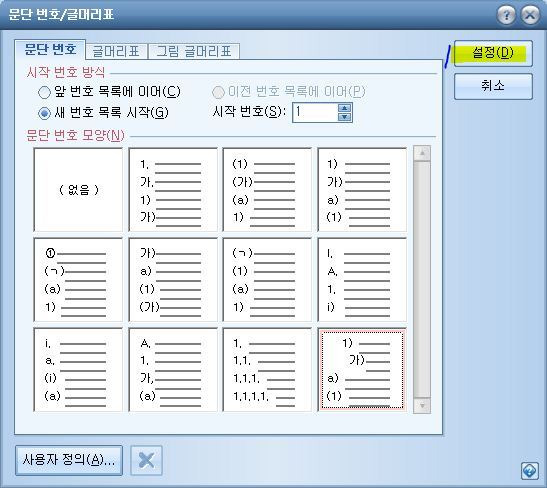Open the 그림 글머리표 tab
Image resolution: width=547 pixels, height=488 pixels.
[x=194, y=52]
